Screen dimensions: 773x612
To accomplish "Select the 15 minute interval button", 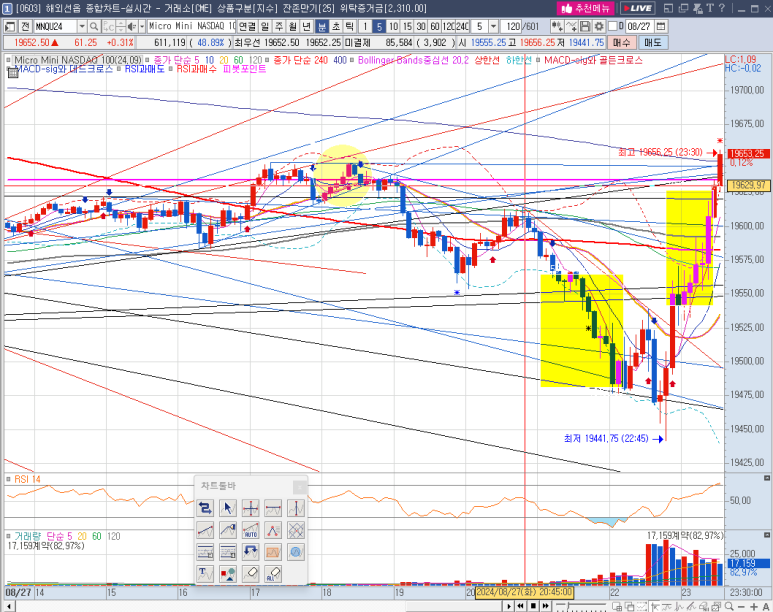I will click(x=407, y=27).
